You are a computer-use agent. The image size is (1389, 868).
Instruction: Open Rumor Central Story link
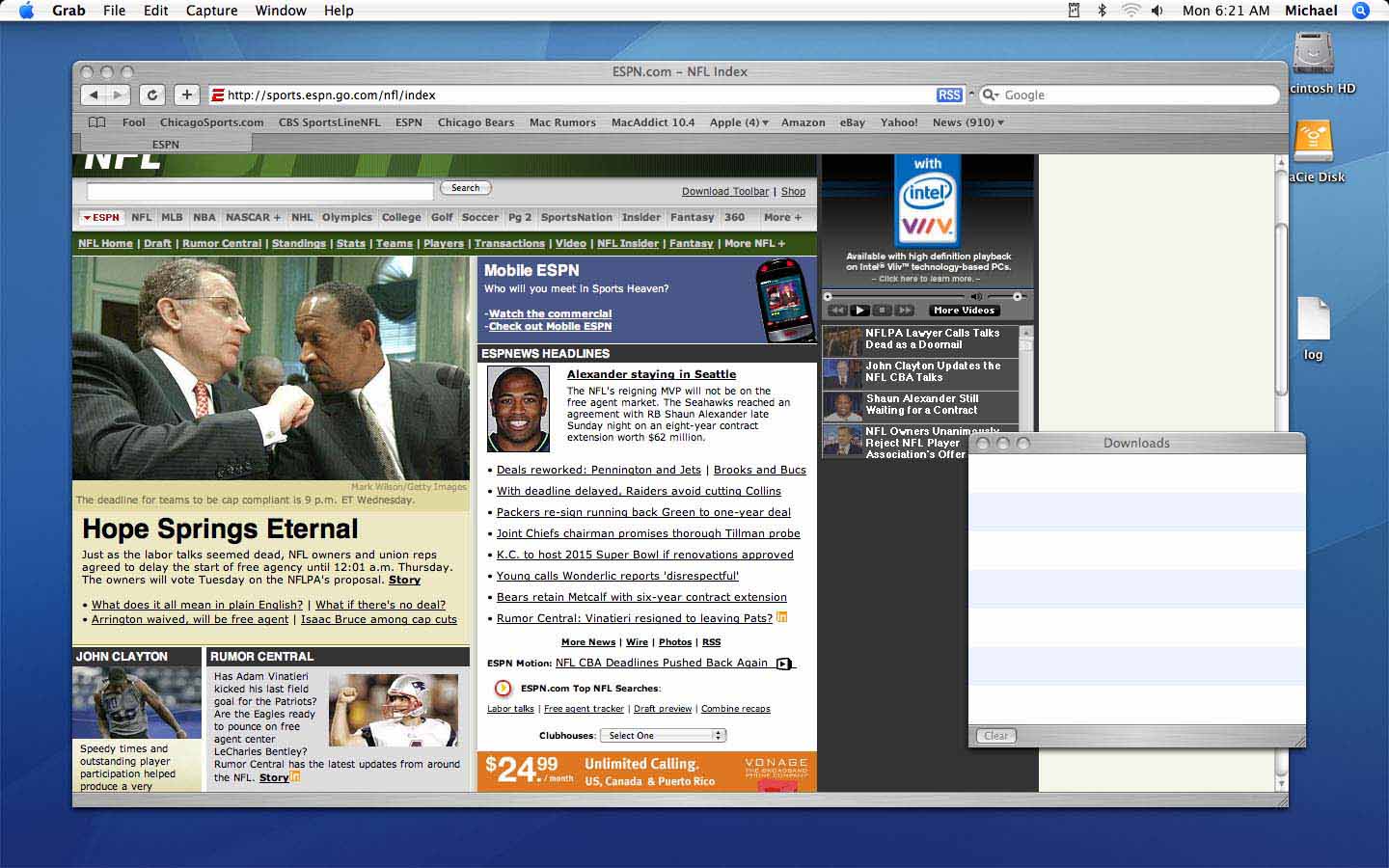point(274,777)
